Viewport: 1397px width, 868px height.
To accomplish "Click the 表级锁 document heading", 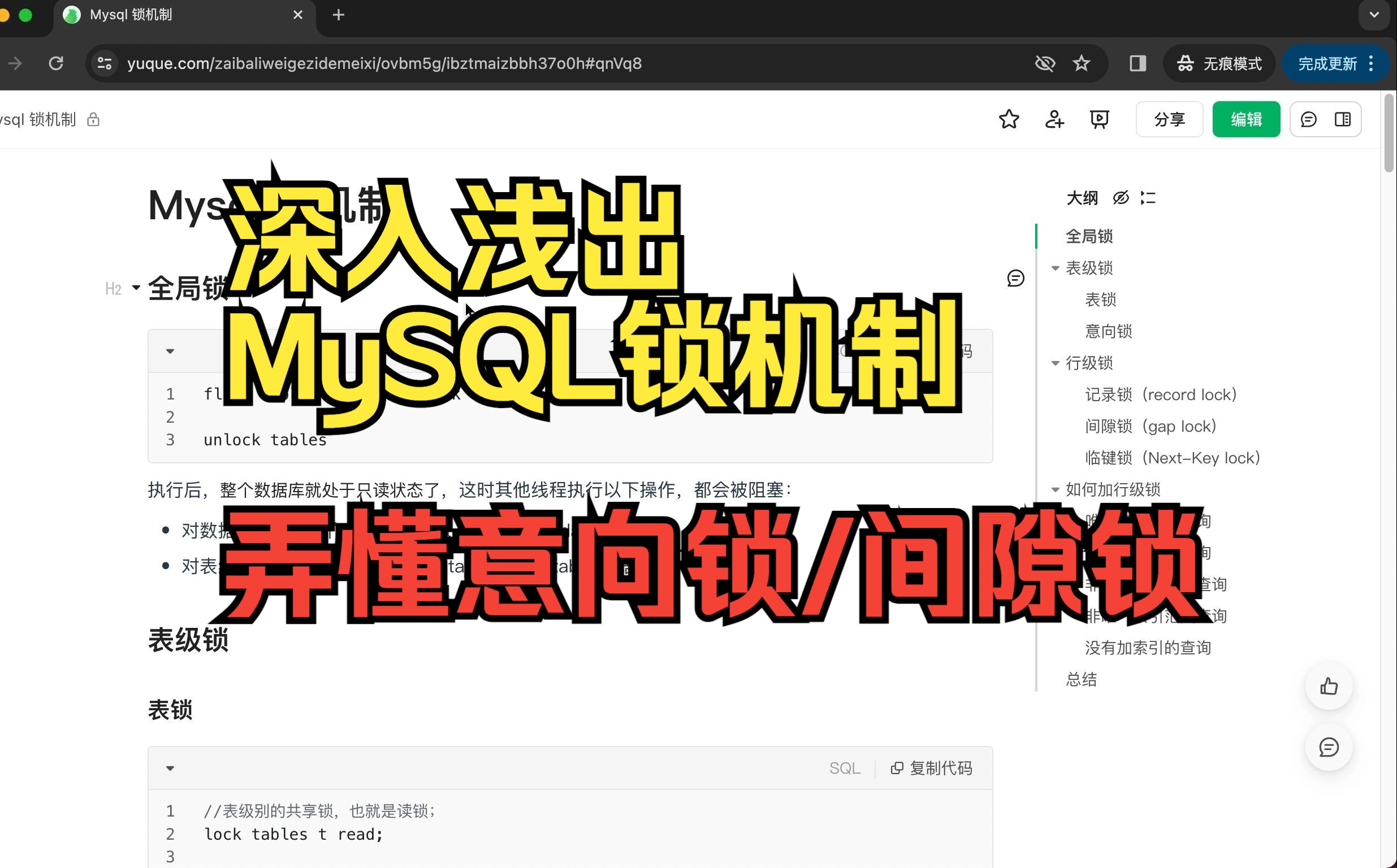I will click(x=188, y=640).
